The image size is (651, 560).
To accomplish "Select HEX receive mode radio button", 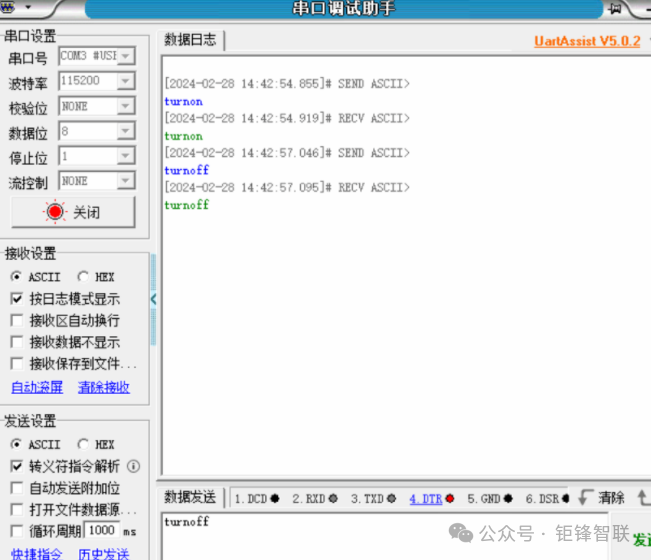I will [83, 276].
